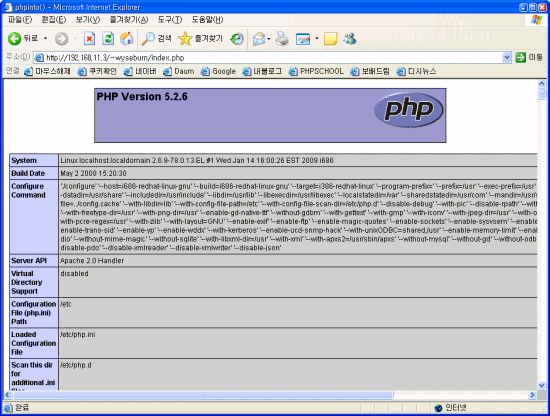Open the 편집(E) menu
Viewport: 550px width, 416px height.
54,20
